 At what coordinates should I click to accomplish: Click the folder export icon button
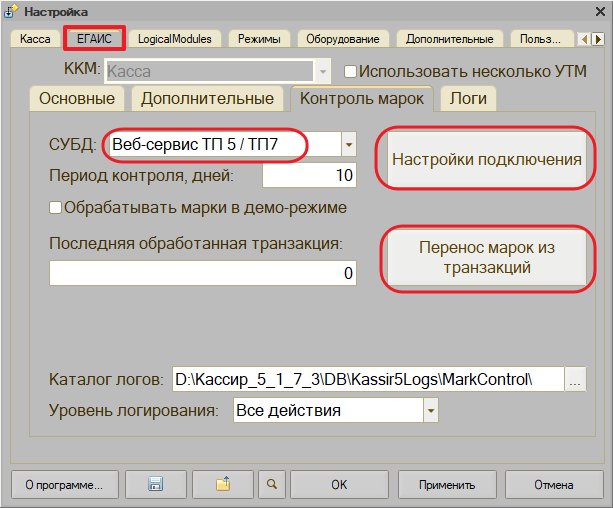tap(223, 485)
